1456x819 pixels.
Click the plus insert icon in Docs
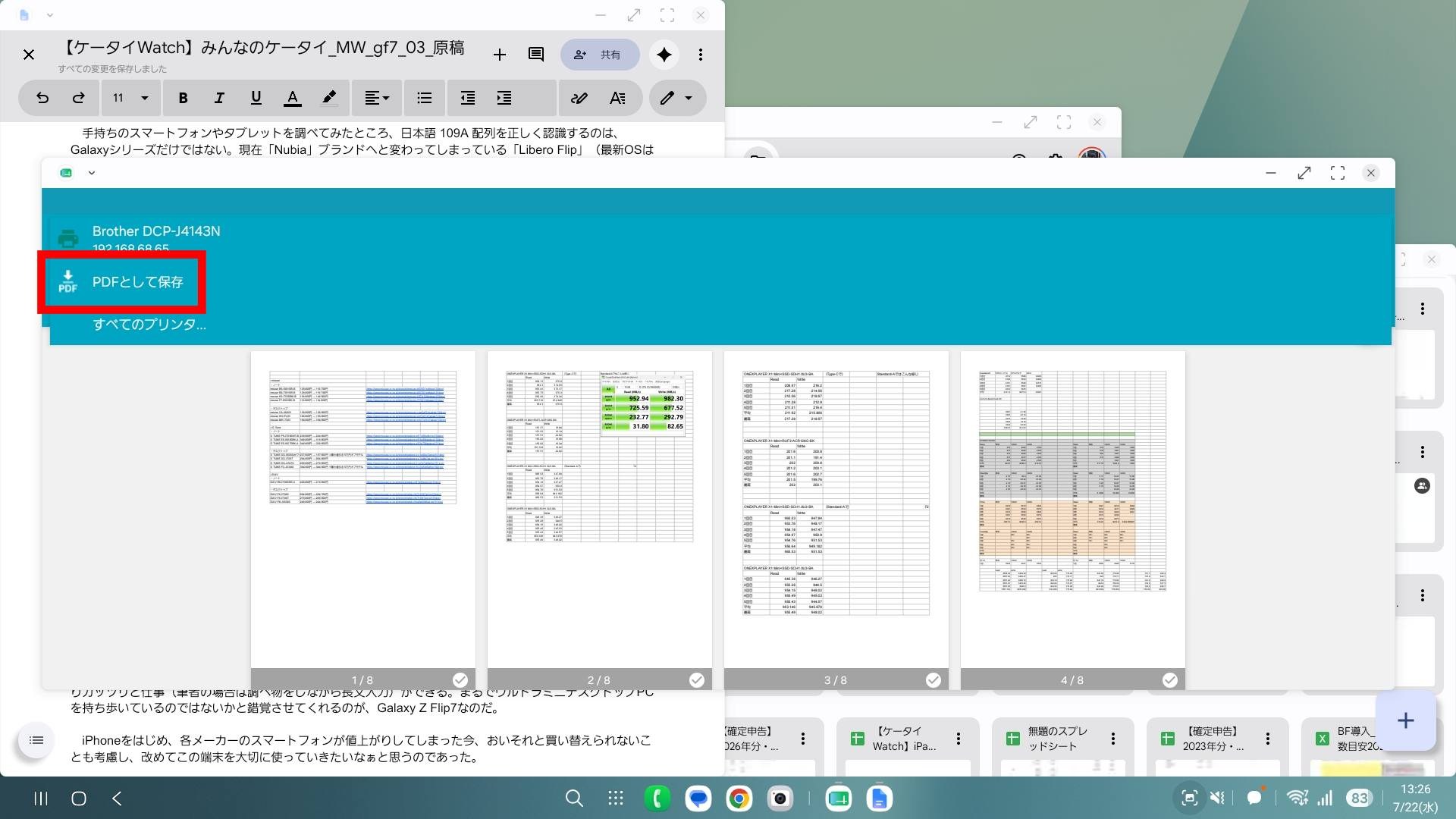(x=500, y=55)
